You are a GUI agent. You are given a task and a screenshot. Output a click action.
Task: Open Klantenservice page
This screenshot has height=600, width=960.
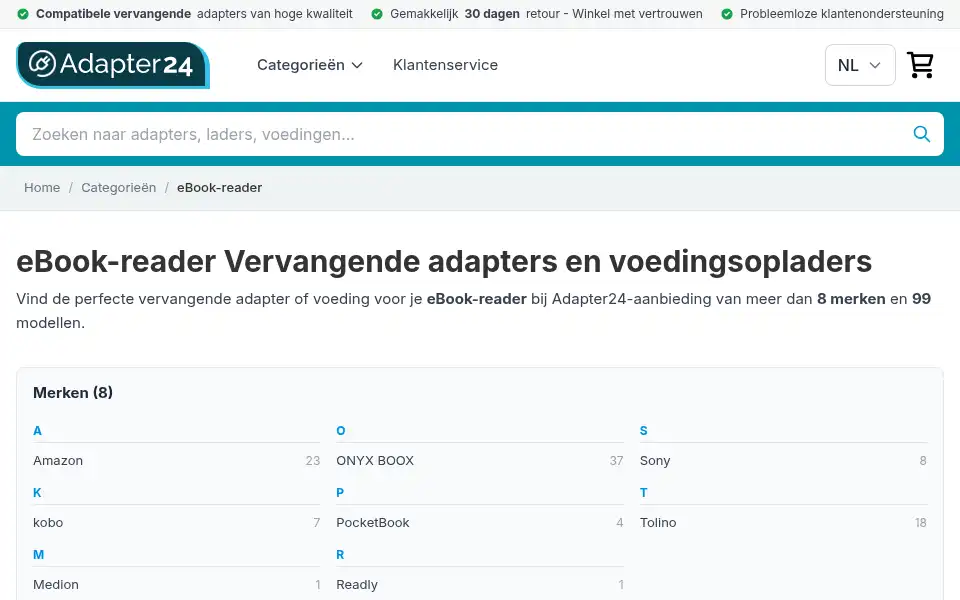[x=445, y=65]
